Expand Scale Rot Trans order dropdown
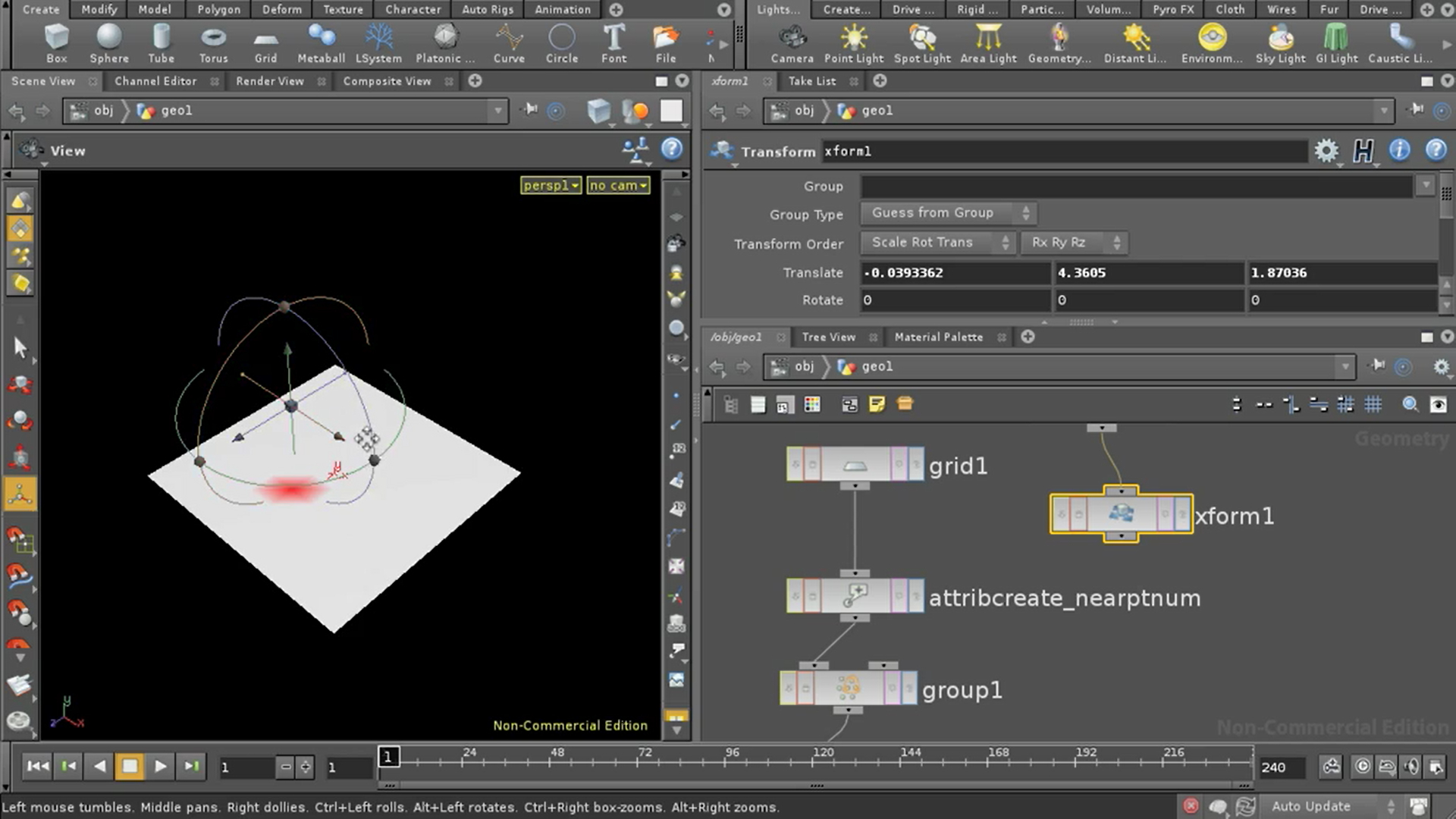Screen dimensions: 1456x819 point(938,243)
